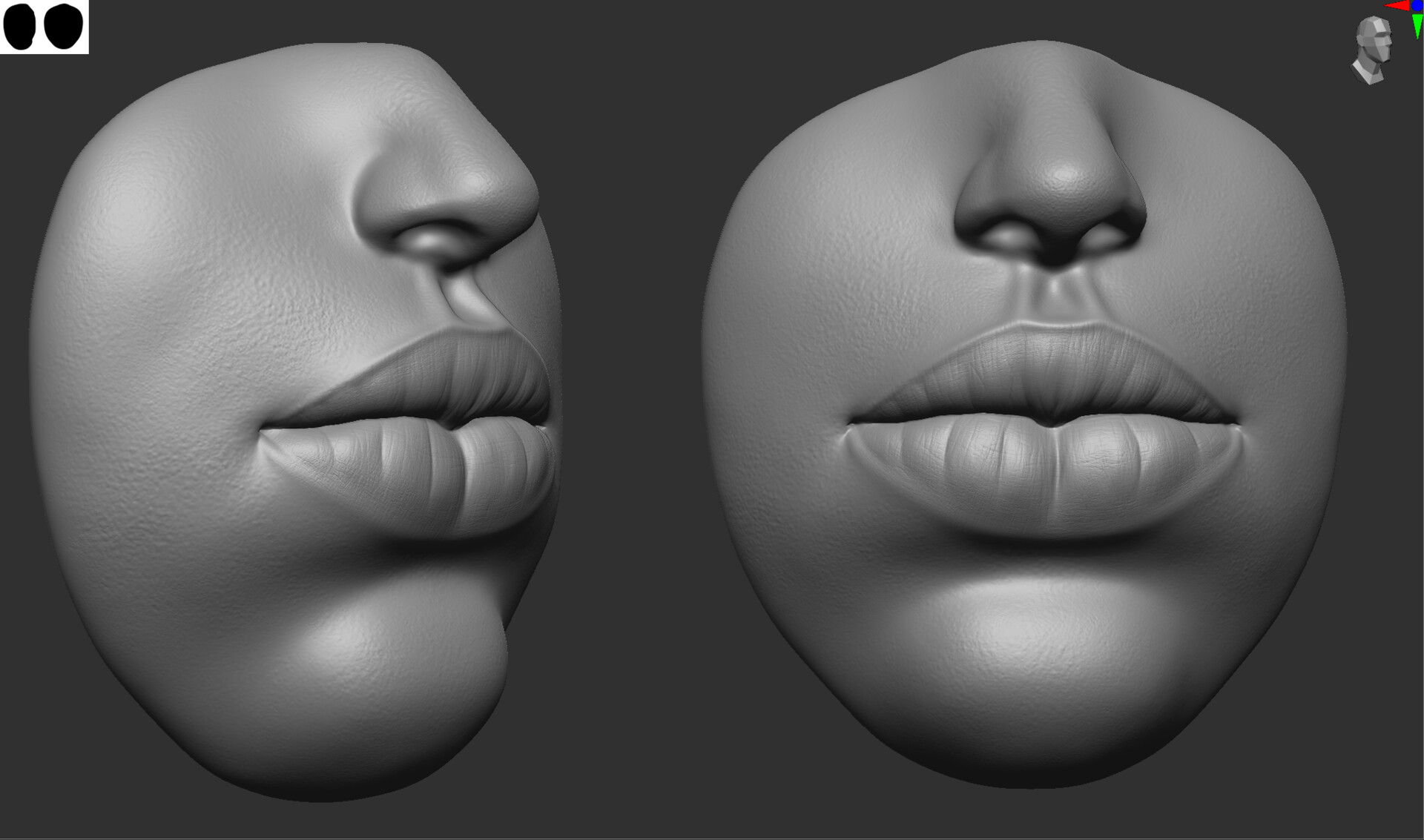This screenshot has width=1424, height=840.
Task: Click the three-quarter view mouth sculpt model
Action: coord(296,420)
